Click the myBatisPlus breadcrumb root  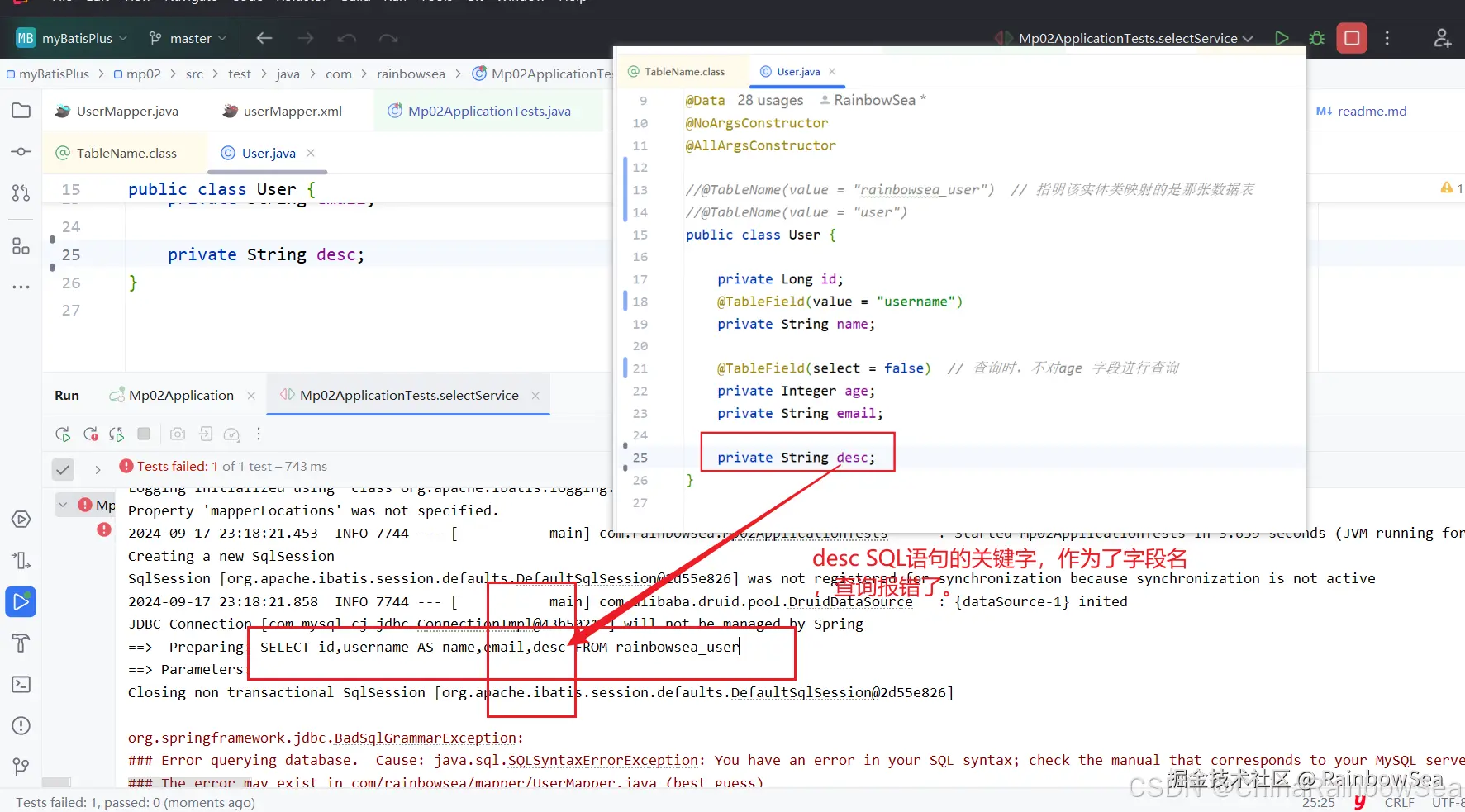pos(48,74)
